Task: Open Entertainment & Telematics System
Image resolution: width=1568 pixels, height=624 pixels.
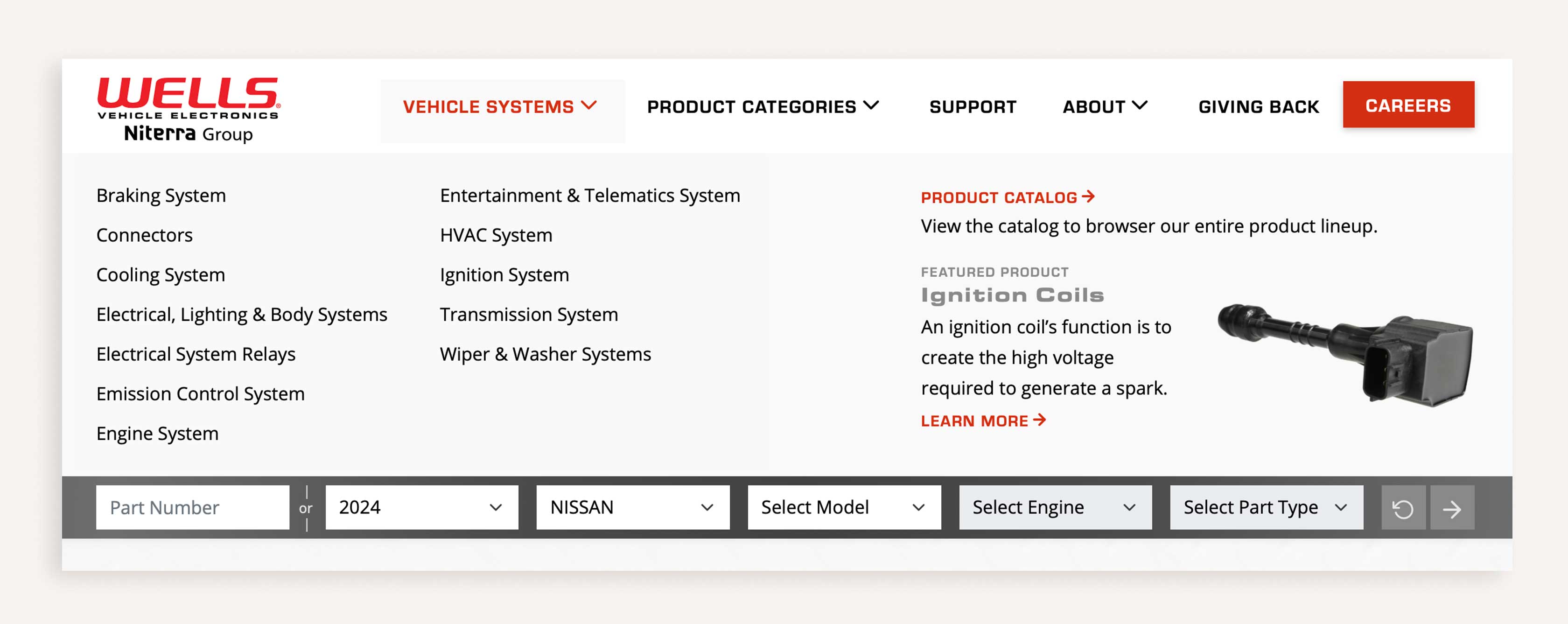Action: pyautogui.click(x=590, y=196)
